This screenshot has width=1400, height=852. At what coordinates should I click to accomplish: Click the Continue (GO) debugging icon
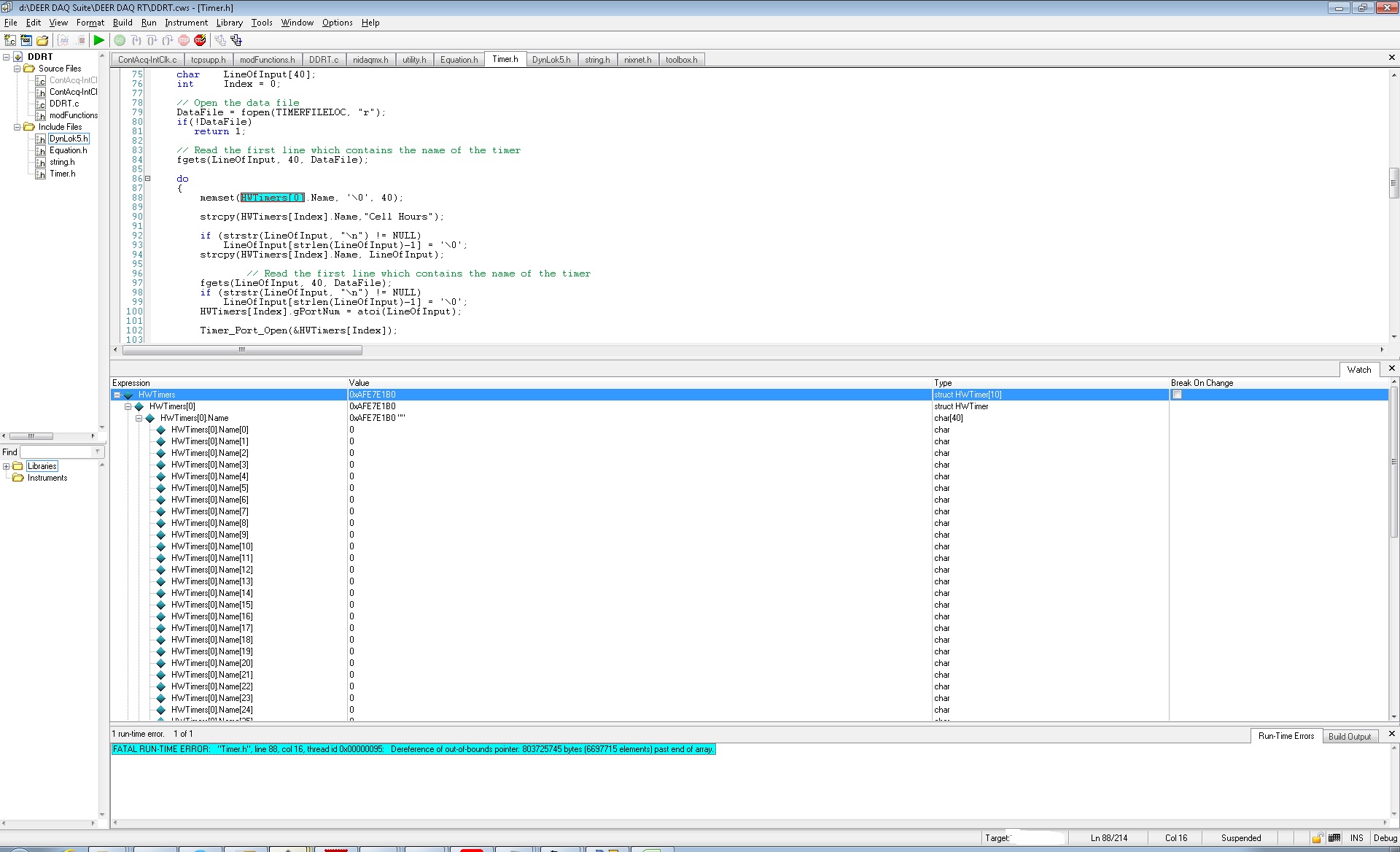point(120,40)
